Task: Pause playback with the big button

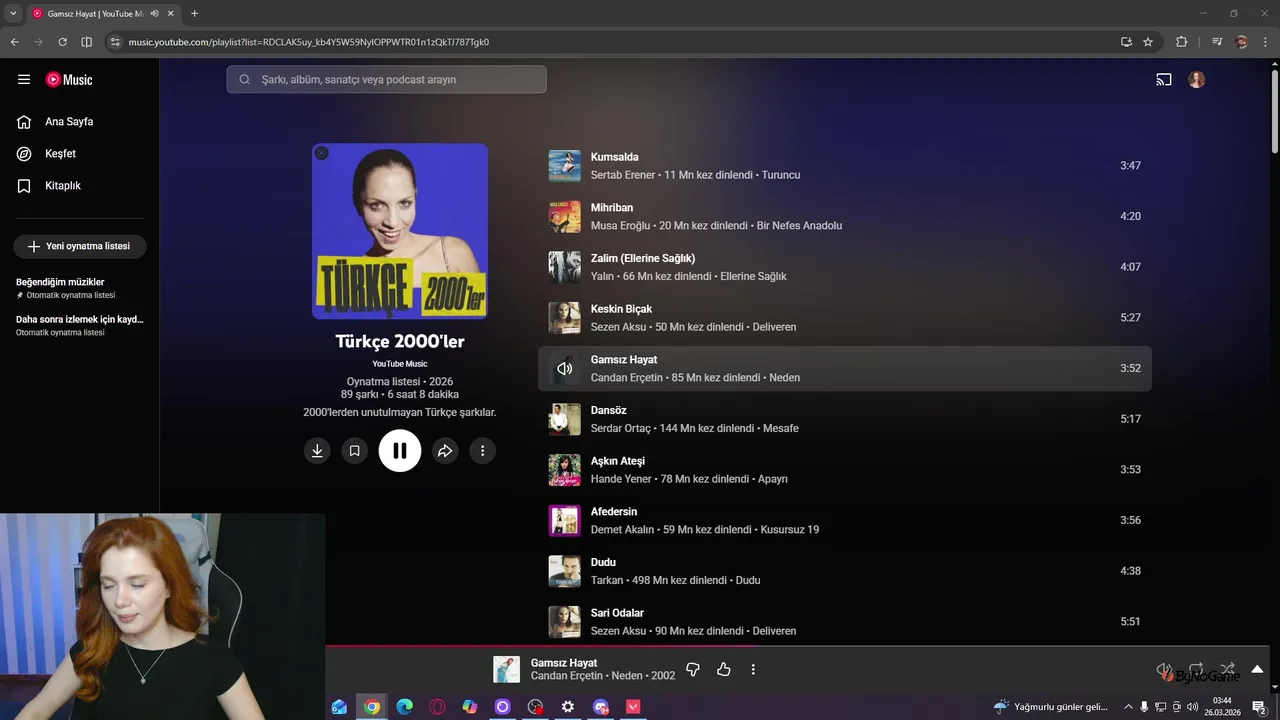Action: 400,451
